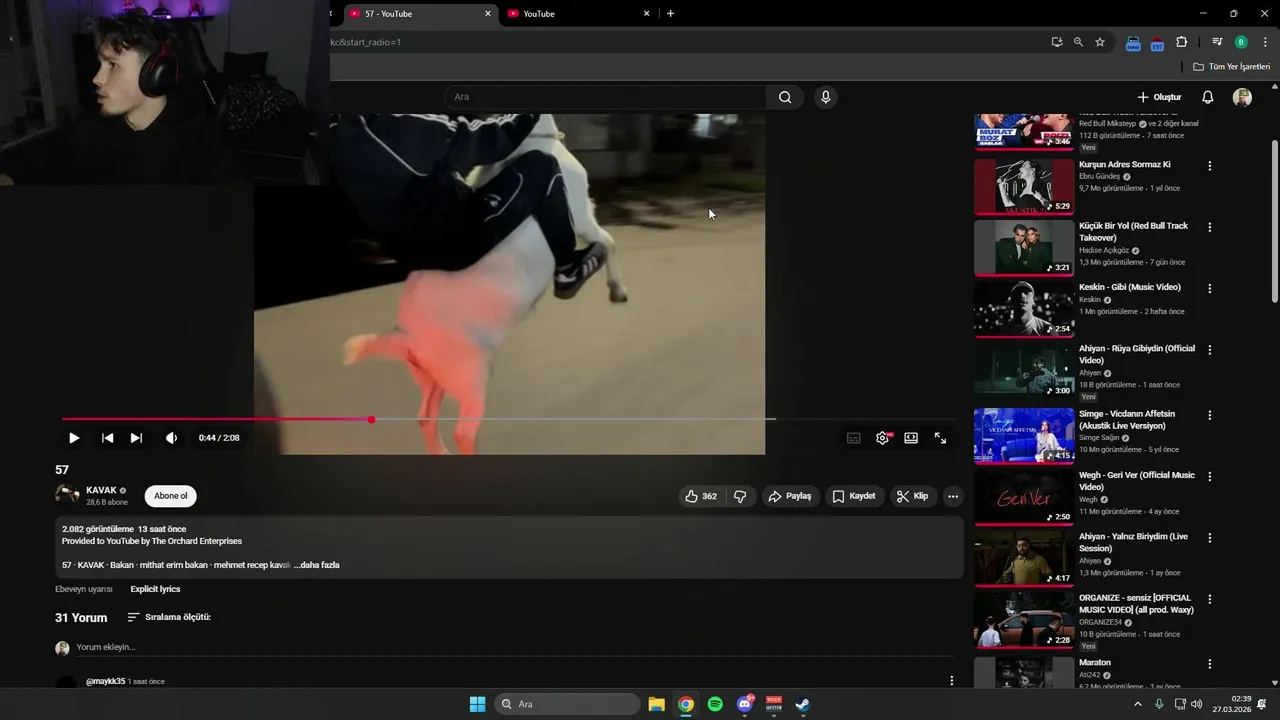Open a new browser tab
Screen dimensions: 1280x720
pyautogui.click(x=670, y=14)
